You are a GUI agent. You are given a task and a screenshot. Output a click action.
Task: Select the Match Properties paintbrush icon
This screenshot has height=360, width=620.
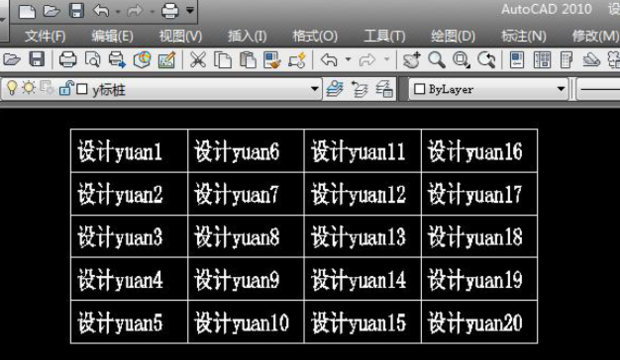[x=272, y=60]
